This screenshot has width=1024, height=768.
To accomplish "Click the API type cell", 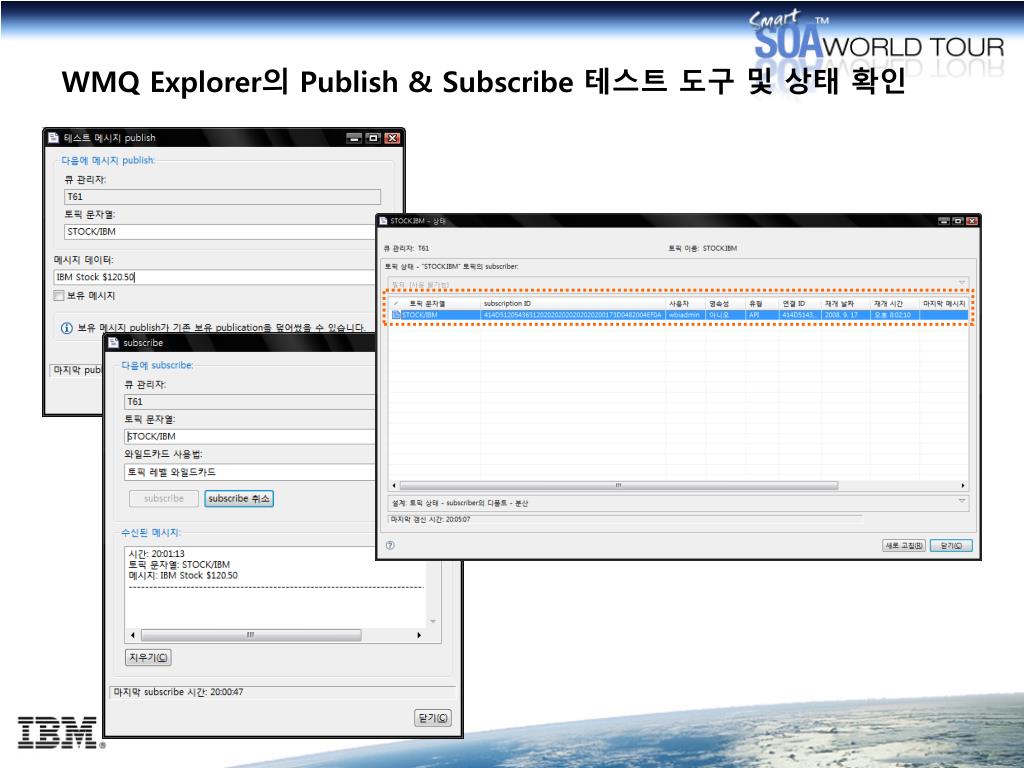I will (754, 315).
